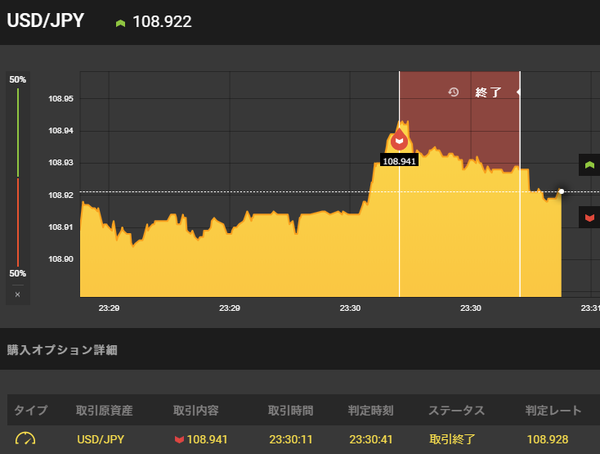
Task: Click the 取引内容 column header
Action: click(196, 410)
